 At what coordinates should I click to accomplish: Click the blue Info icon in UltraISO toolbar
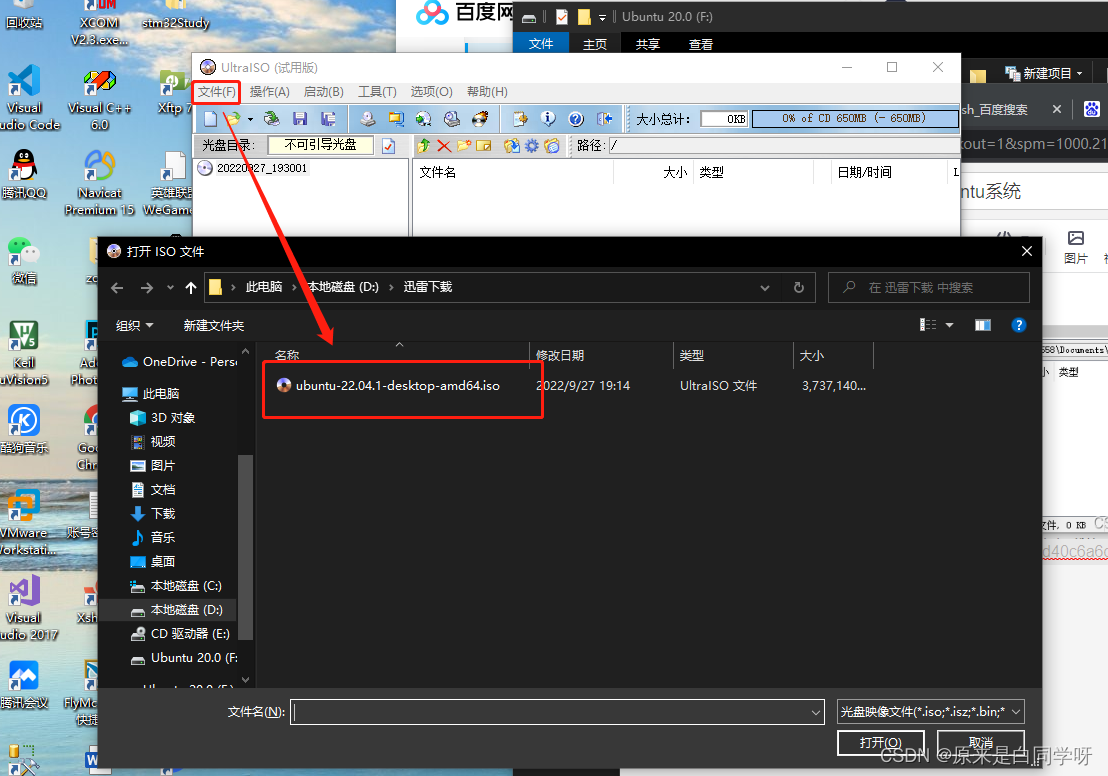point(548,119)
